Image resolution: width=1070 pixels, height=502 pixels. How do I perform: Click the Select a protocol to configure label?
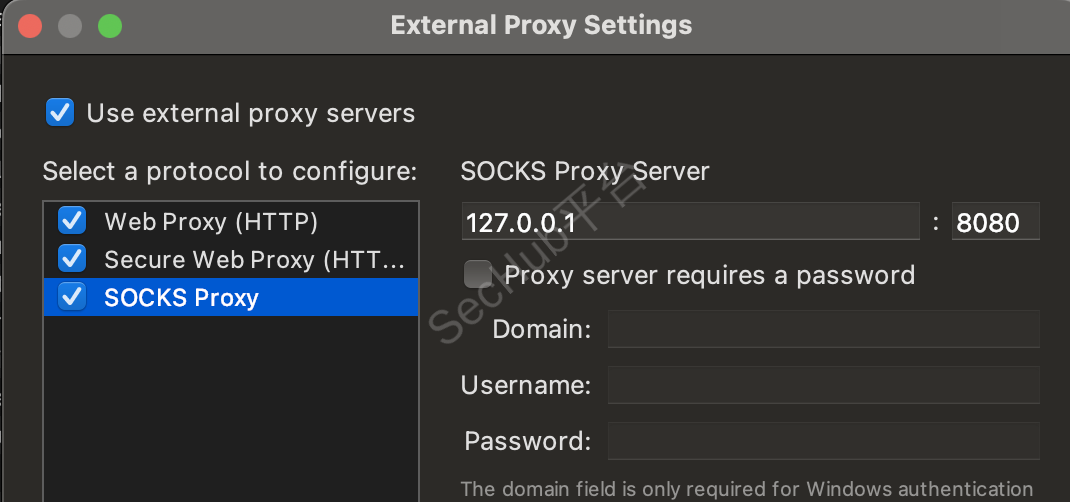click(229, 171)
